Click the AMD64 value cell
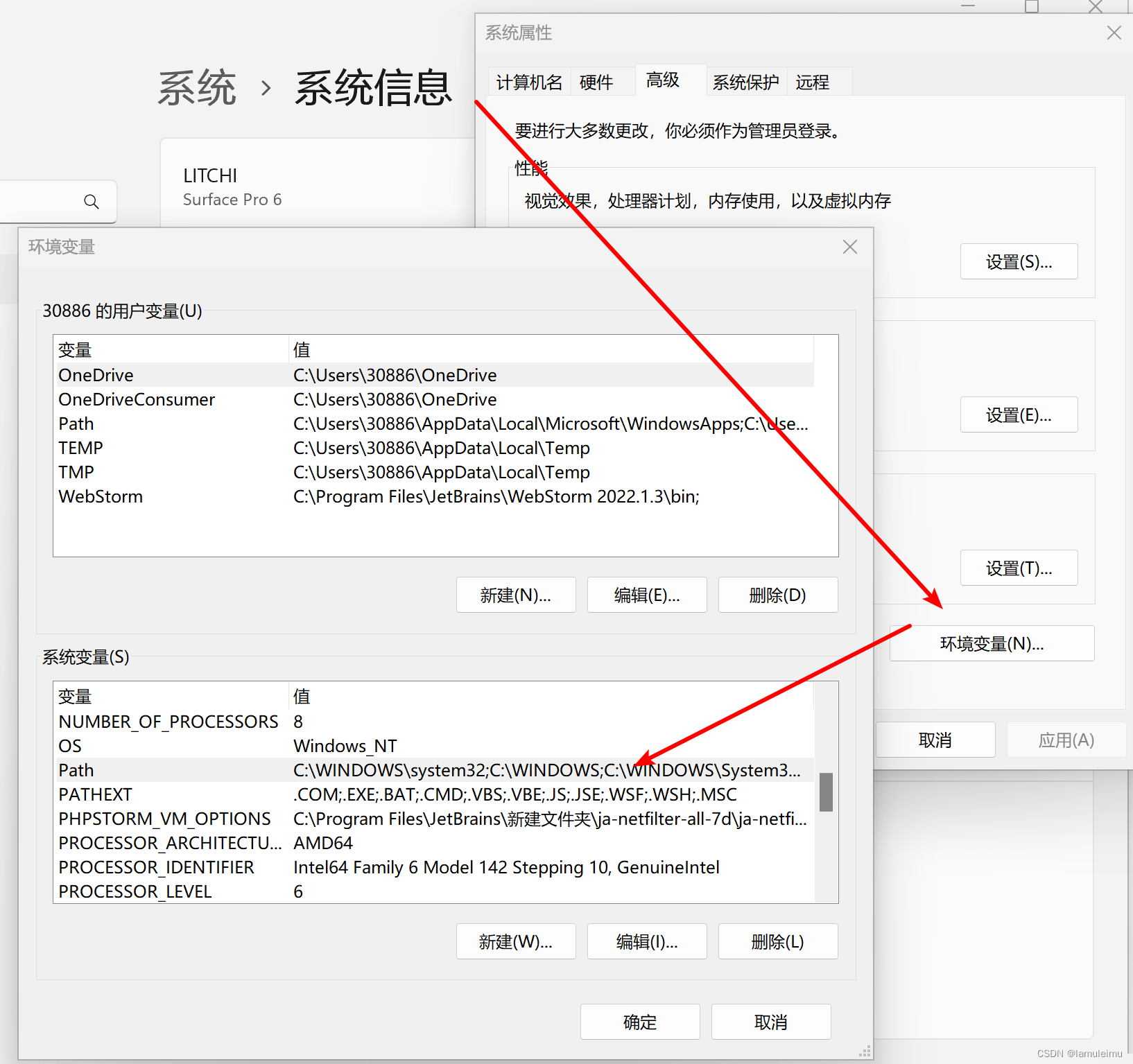This screenshot has width=1133, height=1064. click(x=323, y=843)
